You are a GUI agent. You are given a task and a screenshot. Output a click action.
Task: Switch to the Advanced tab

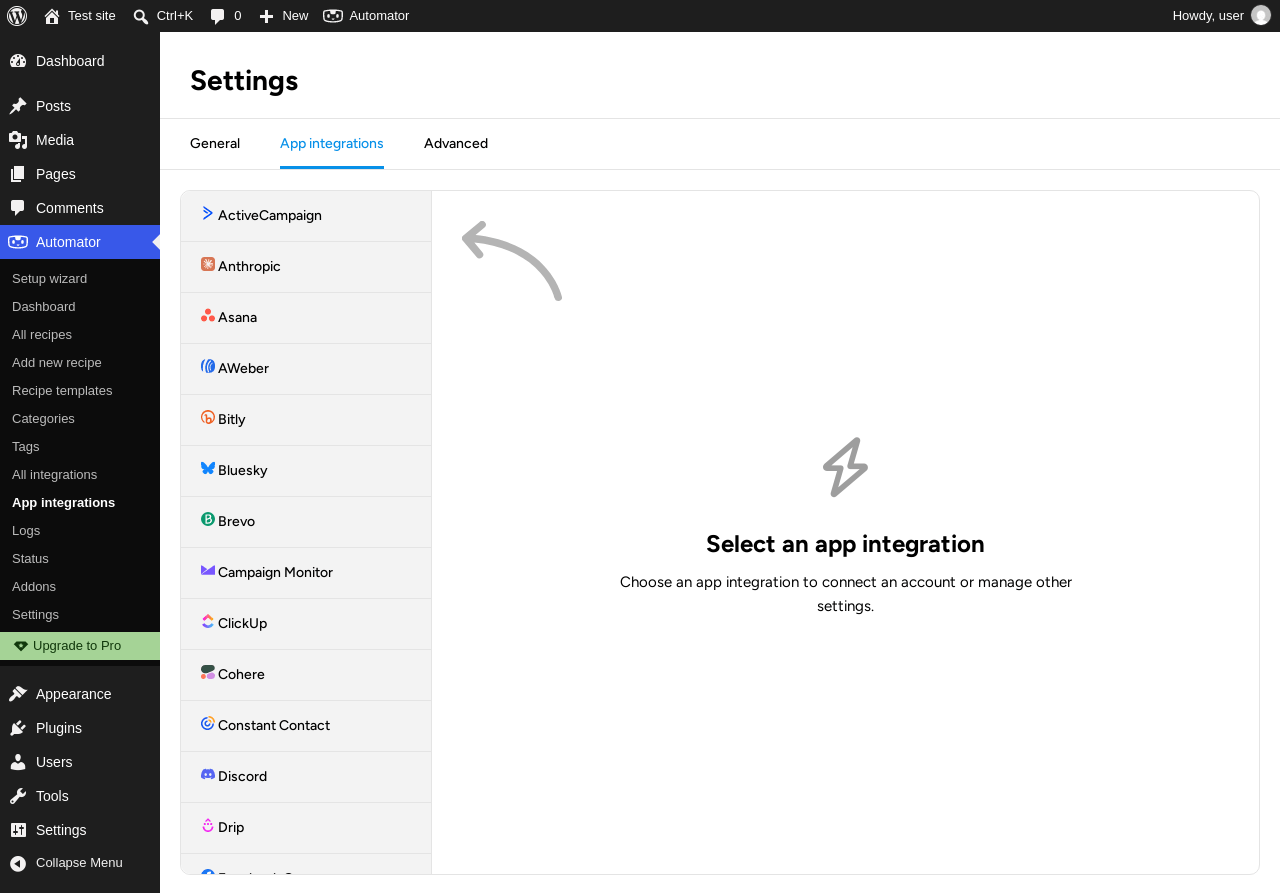tap(456, 143)
